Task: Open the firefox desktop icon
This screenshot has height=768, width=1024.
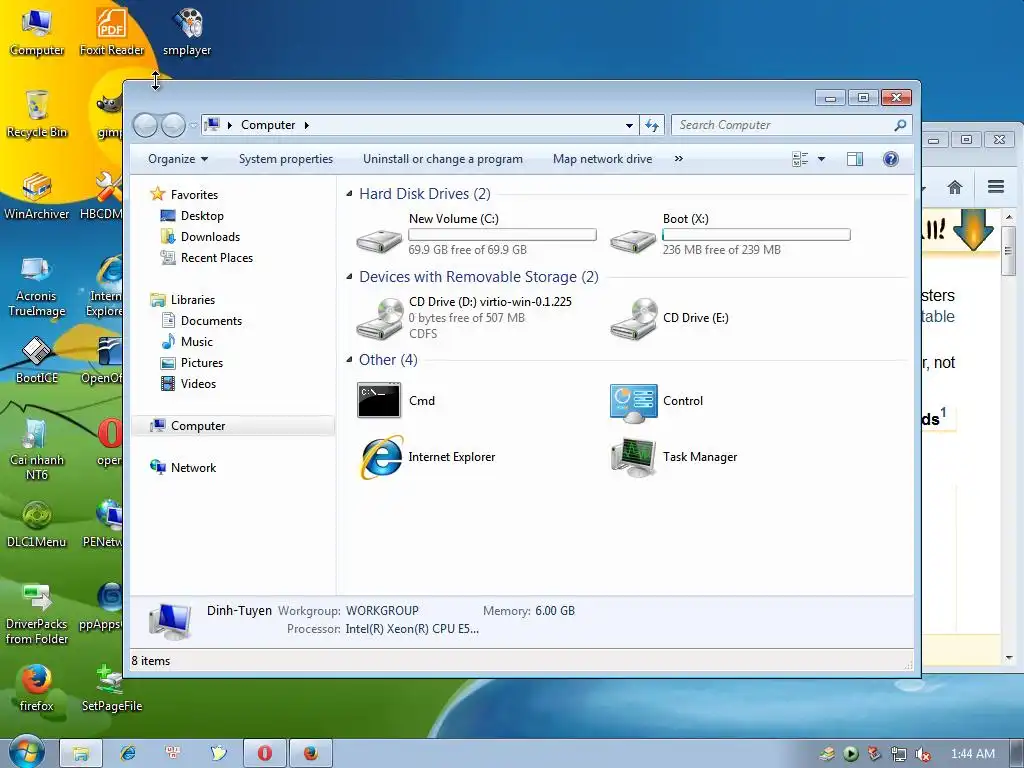Action: click(37, 688)
